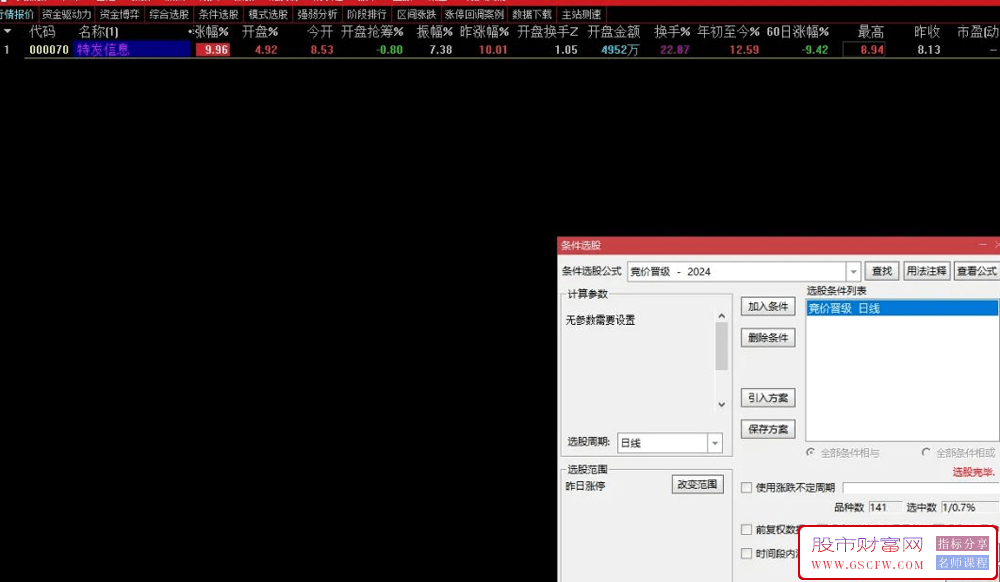This screenshot has height=582, width=1000.
Task: Sort by the 昨收 column header
Action: point(927,31)
